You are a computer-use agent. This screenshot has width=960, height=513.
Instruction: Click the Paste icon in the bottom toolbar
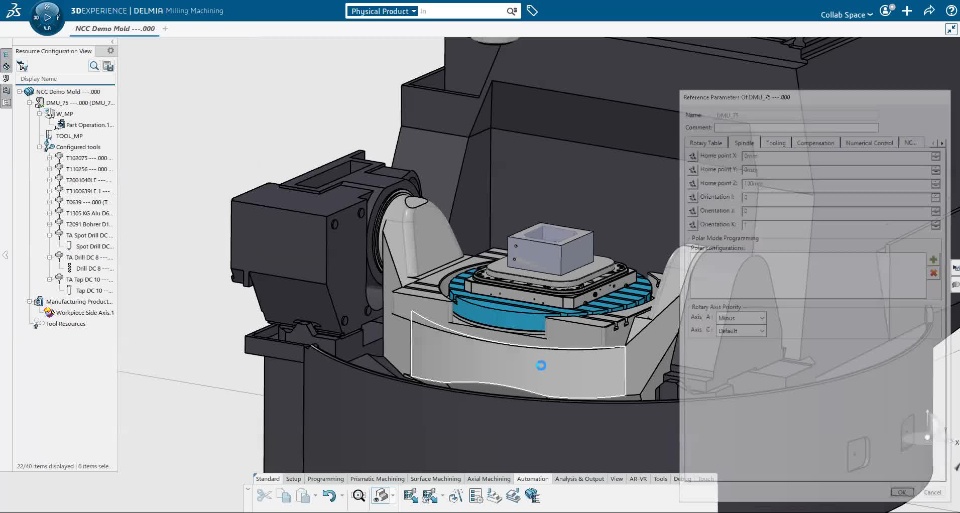click(x=303, y=495)
